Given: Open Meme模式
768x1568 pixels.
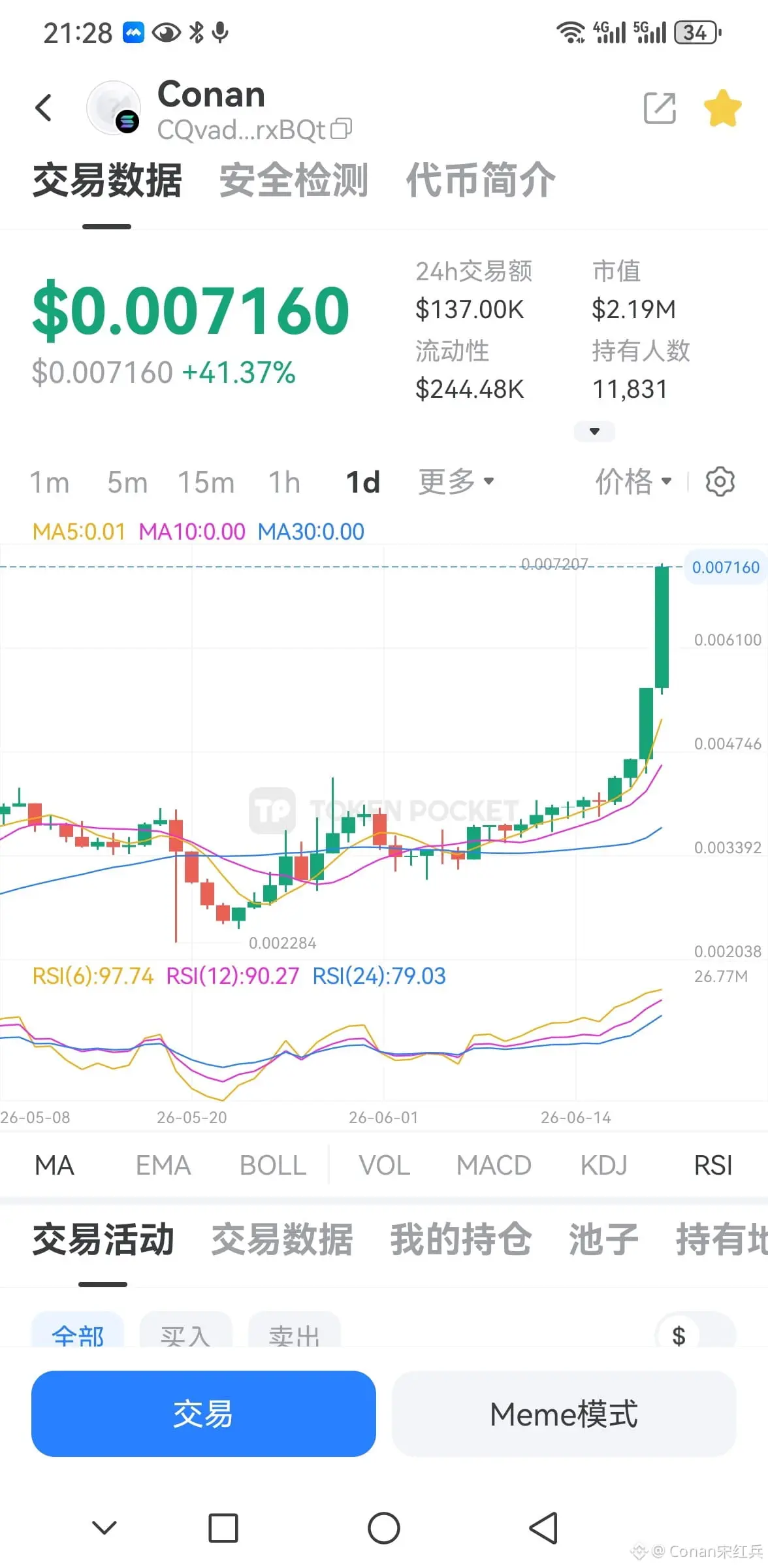Looking at the screenshot, I should (x=564, y=1414).
